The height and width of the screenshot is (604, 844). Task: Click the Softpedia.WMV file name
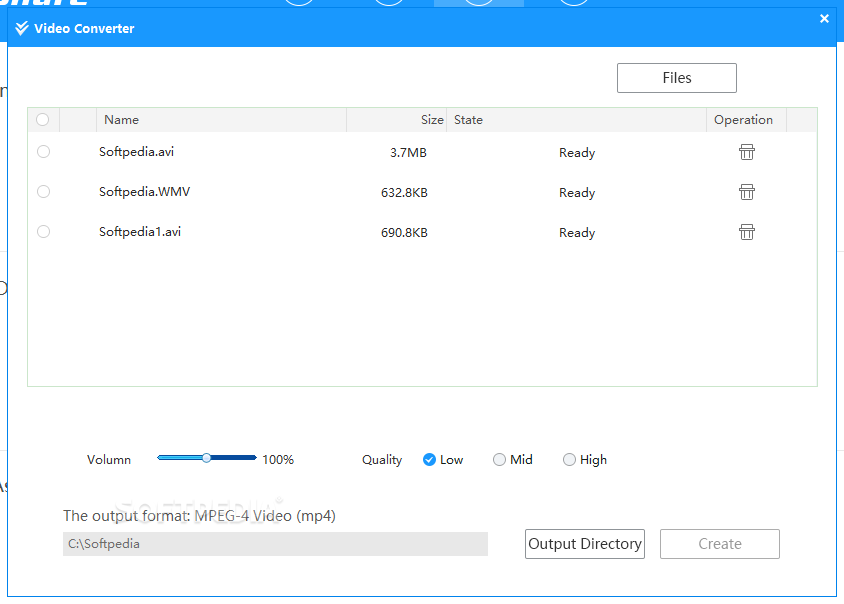144,192
